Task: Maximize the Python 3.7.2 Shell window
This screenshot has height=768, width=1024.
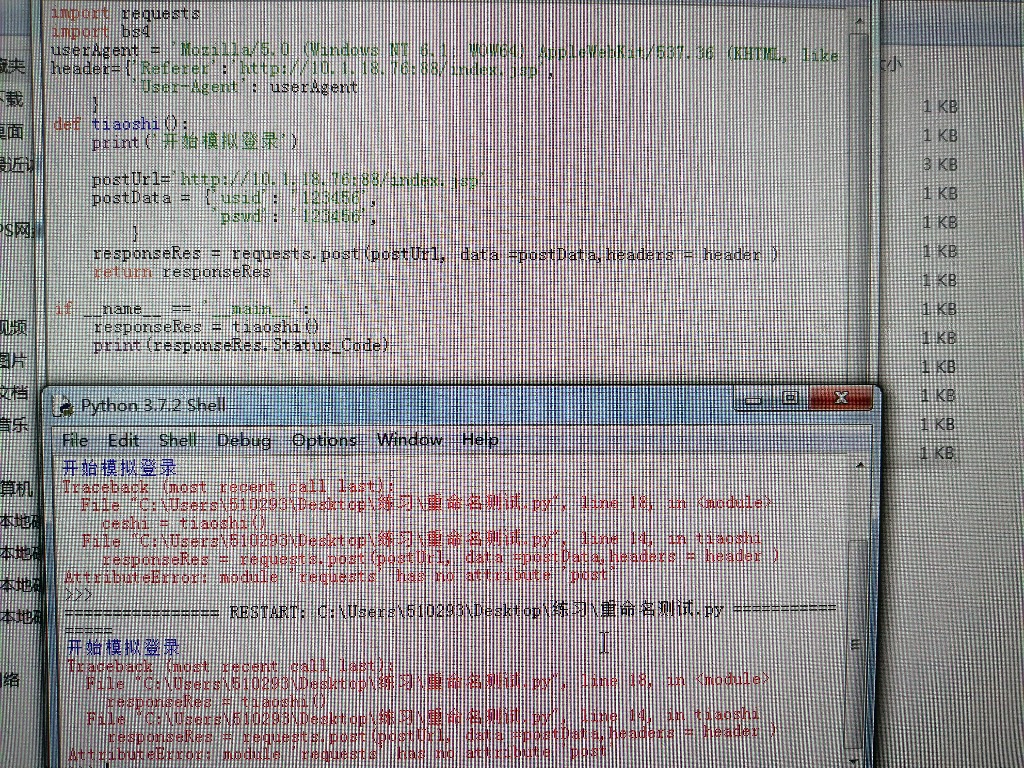Action: [790, 399]
